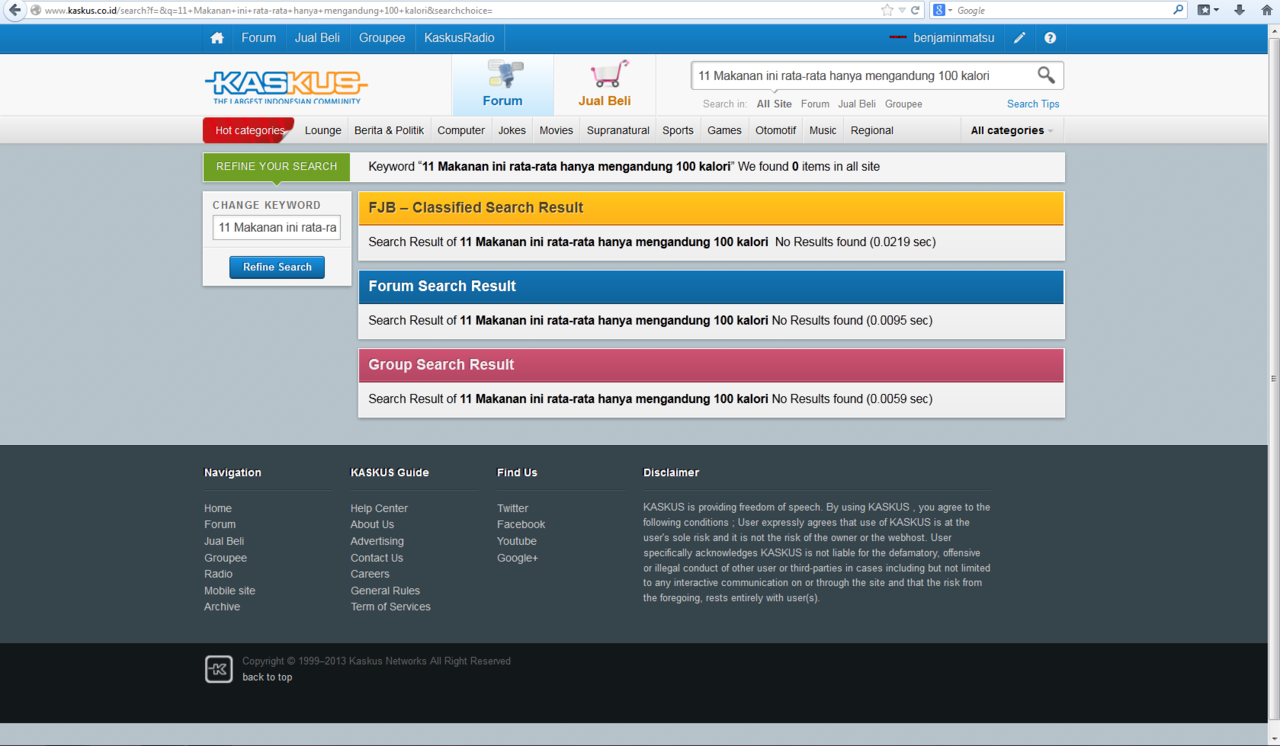Viewport: 1280px width, 746px height.
Task: Open the Lounge category
Action: click(323, 130)
